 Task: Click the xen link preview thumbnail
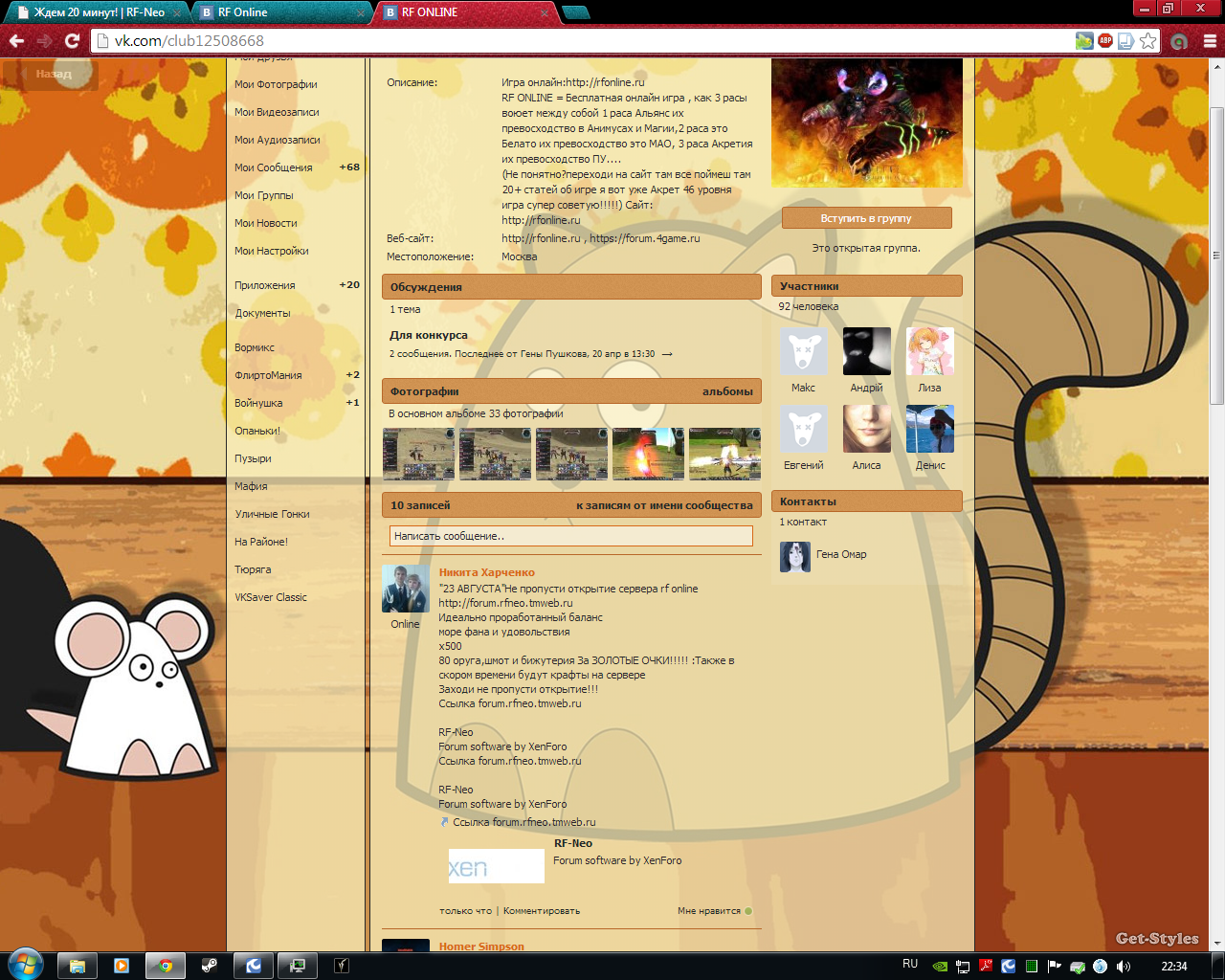(496, 866)
